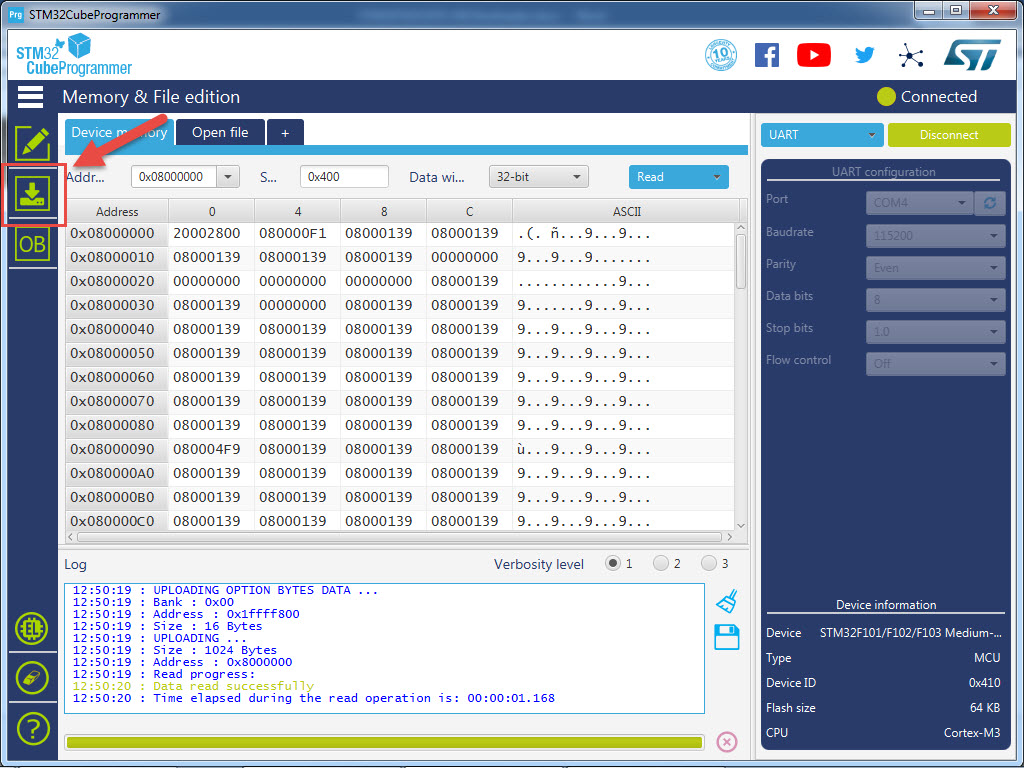This screenshot has height=768, width=1024.
Task: Click the Size input field showing 0x400
Action: click(344, 176)
